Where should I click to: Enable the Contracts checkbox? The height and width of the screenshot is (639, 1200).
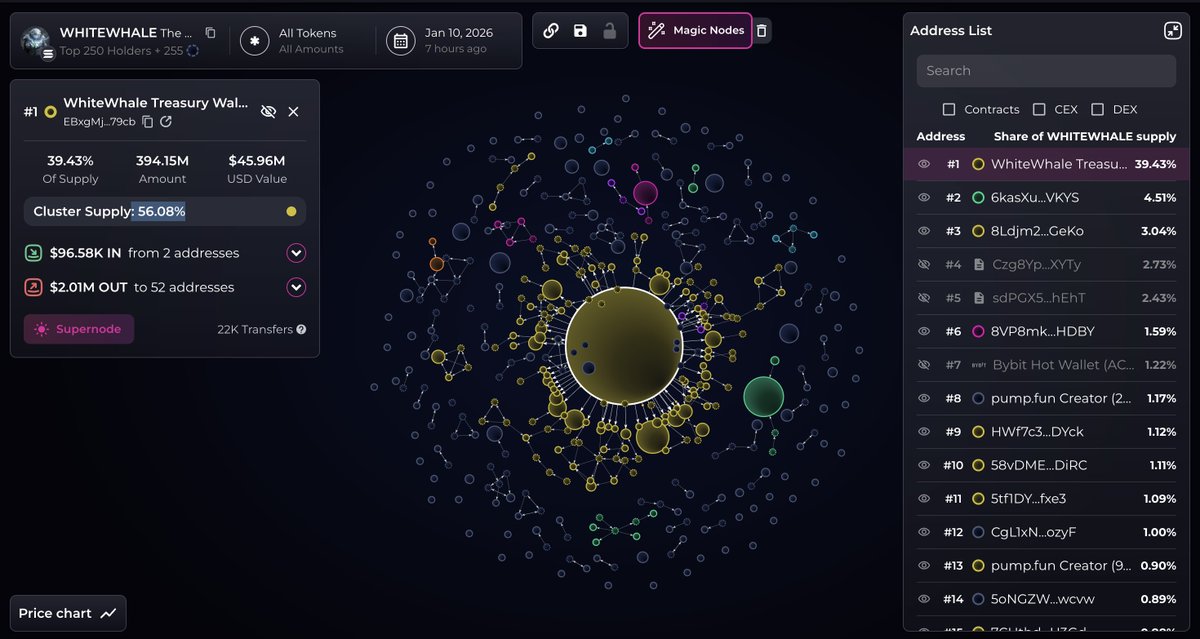tap(949, 109)
